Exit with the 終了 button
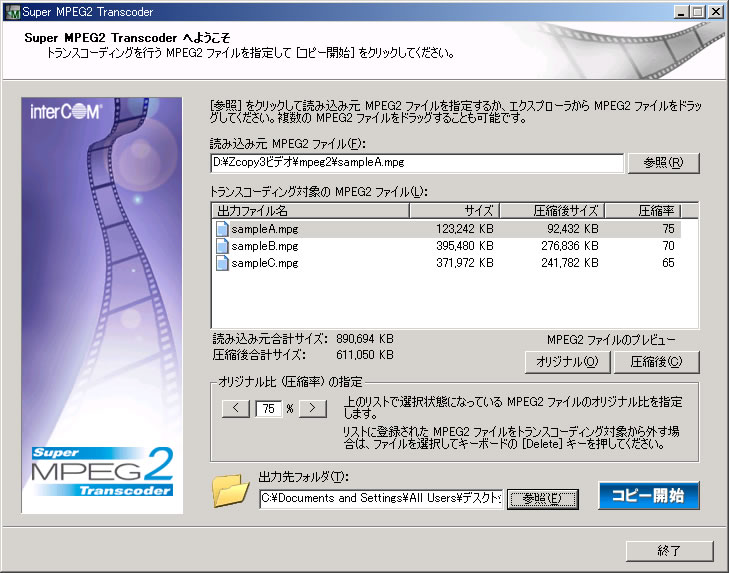Image resolution: width=729 pixels, height=573 pixels. [x=669, y=551]
